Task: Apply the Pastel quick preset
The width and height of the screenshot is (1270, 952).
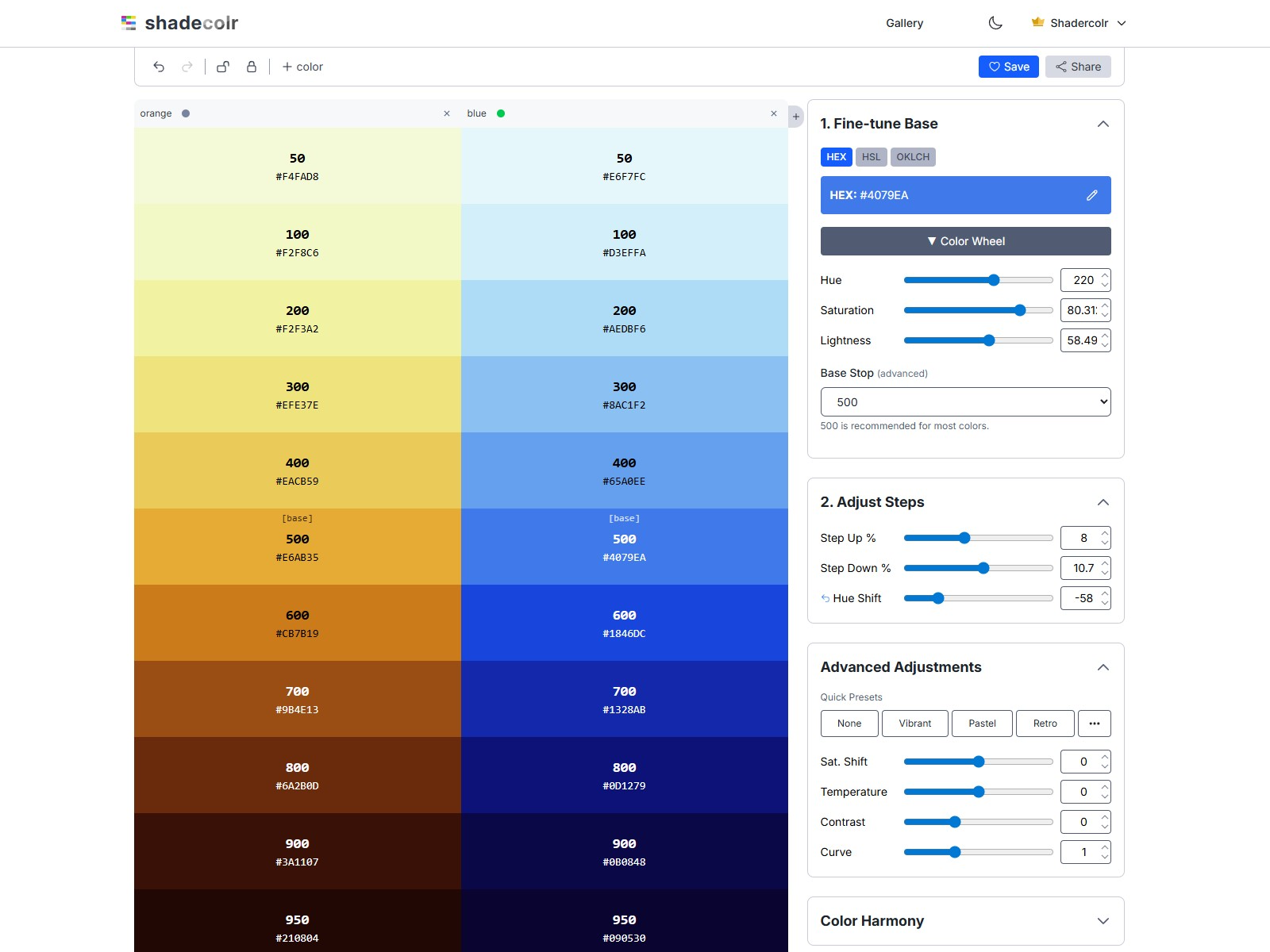Action: point(982,724)
